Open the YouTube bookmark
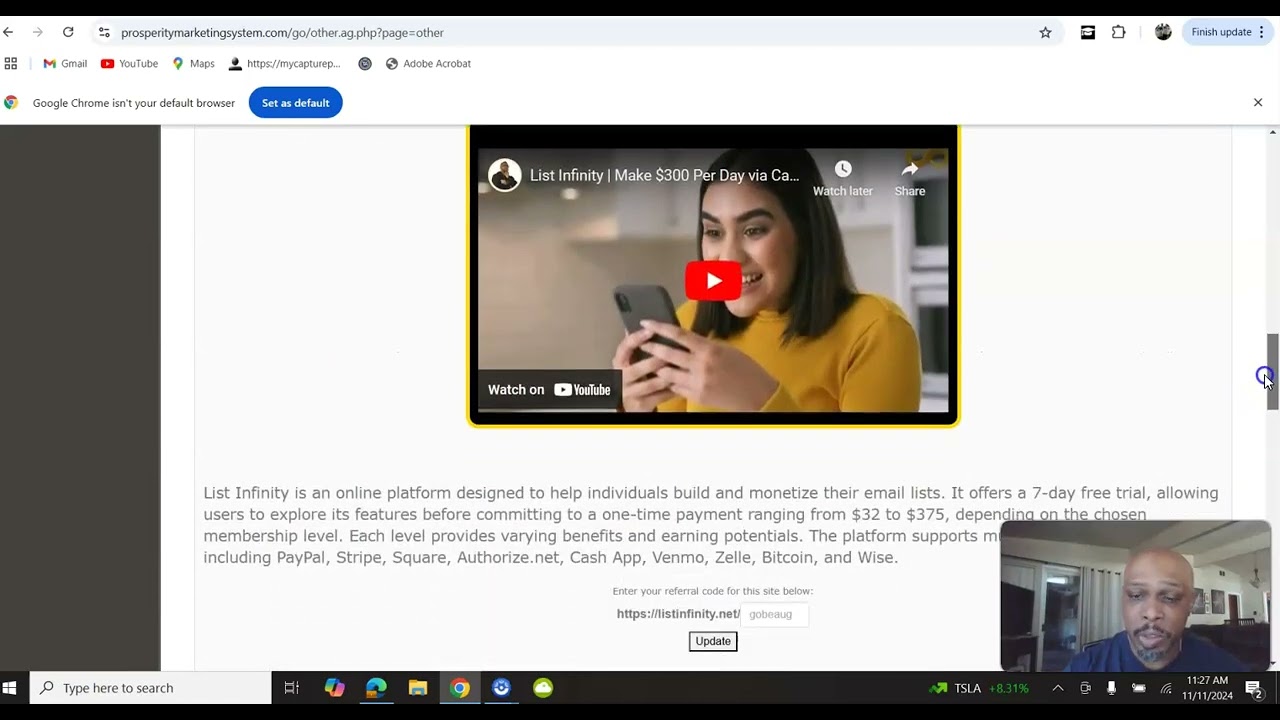Image resolution: width=1280 pixels, height=720 pixels. pos(129,63)
